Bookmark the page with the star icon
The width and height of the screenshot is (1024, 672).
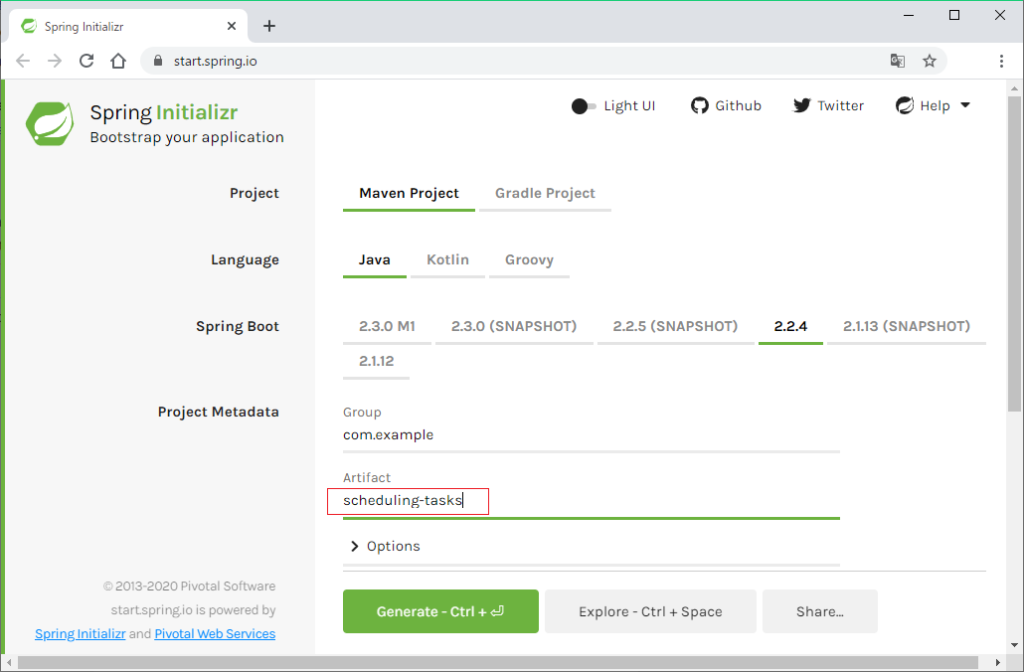(x=930, y=60)
